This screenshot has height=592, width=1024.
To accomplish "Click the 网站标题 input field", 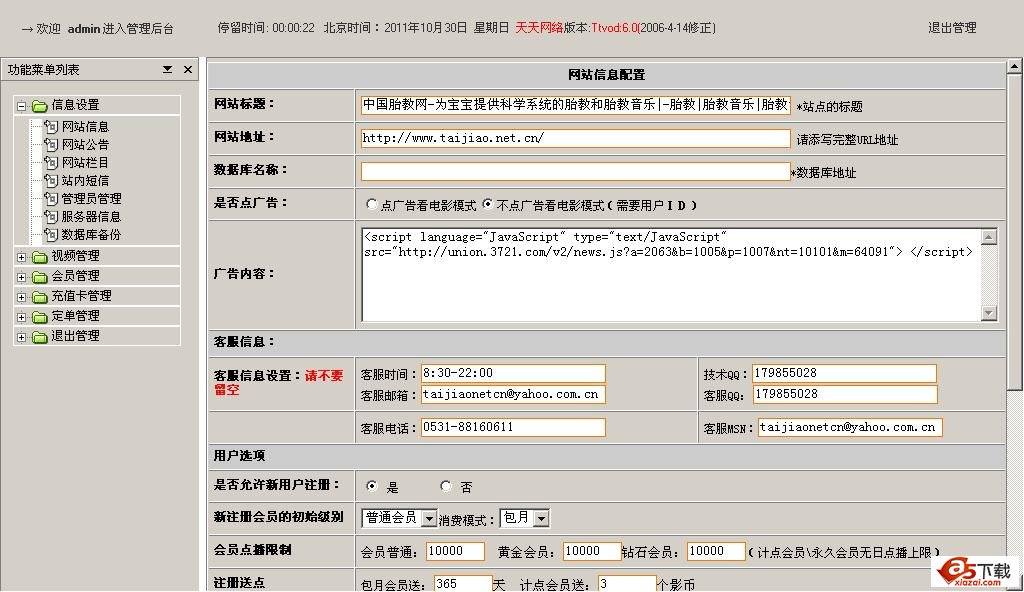I will click(575, 105).
